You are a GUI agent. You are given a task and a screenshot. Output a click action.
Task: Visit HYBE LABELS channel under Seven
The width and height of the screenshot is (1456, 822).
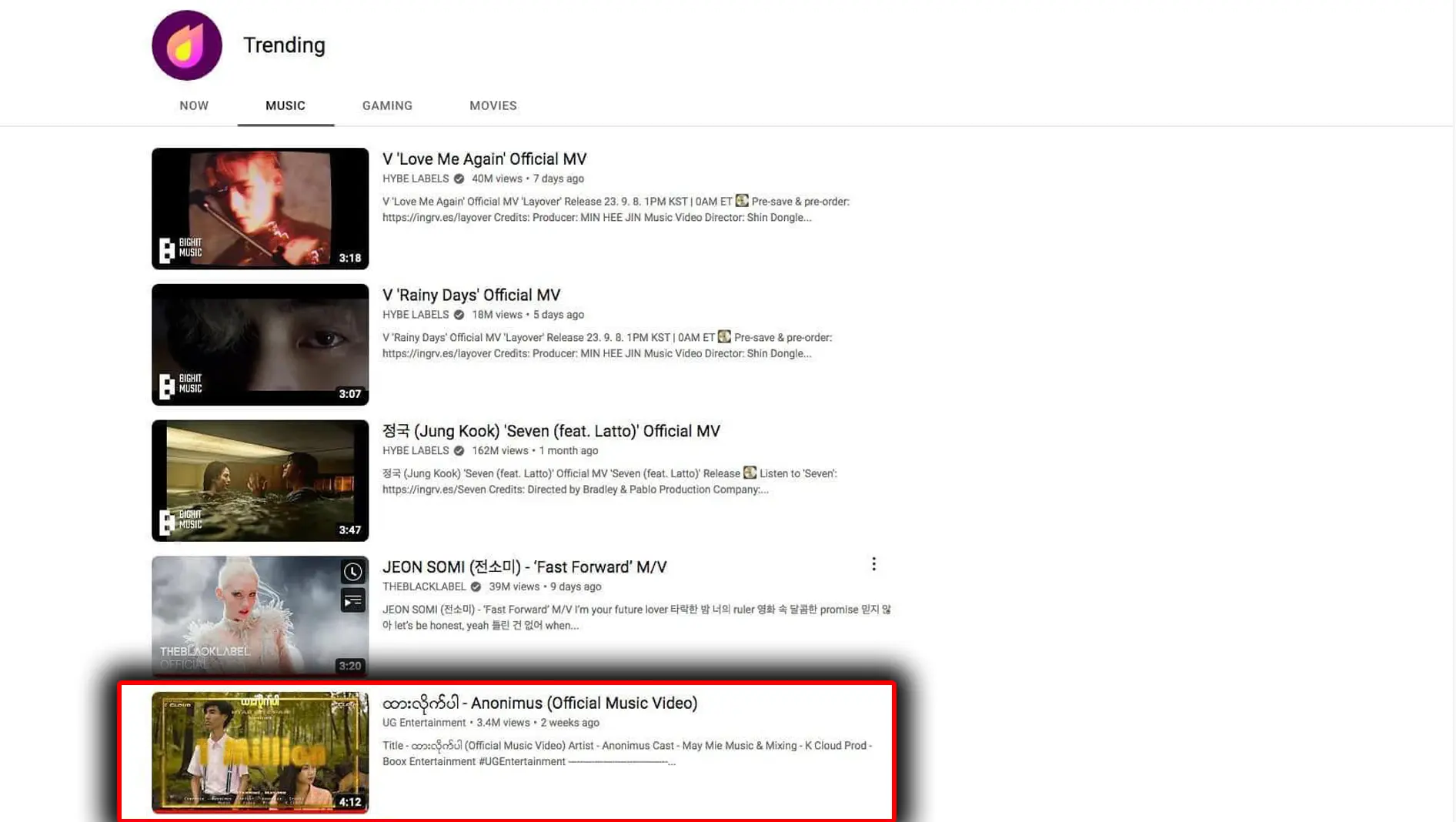coord(416,451)
